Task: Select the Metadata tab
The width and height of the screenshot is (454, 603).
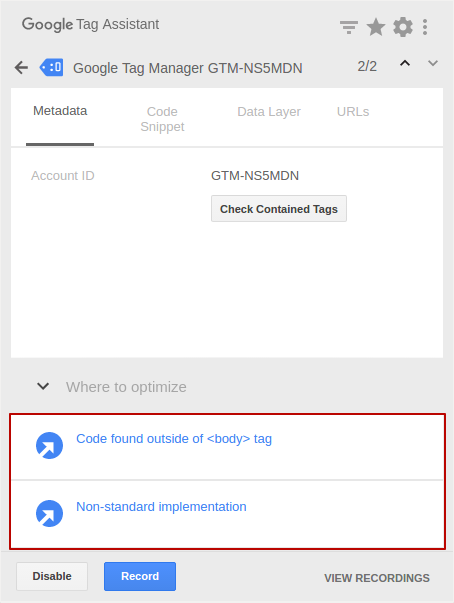Action: [x=60, y=111]
